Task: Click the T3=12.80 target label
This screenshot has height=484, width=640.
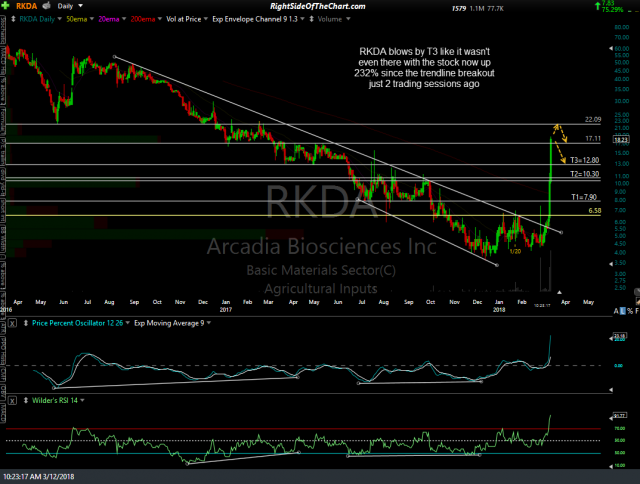Action: (x=584, y=160)
